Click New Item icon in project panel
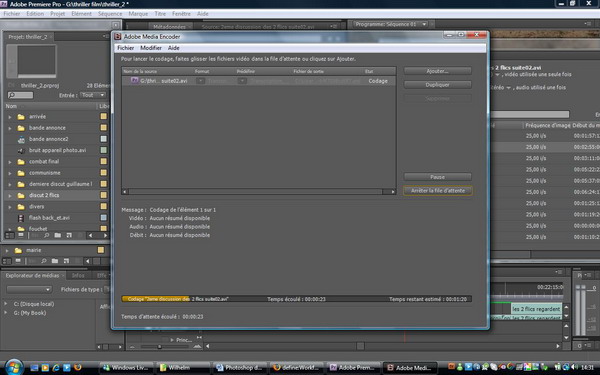The height and width of the screenshot is (375, 600). 69,235
